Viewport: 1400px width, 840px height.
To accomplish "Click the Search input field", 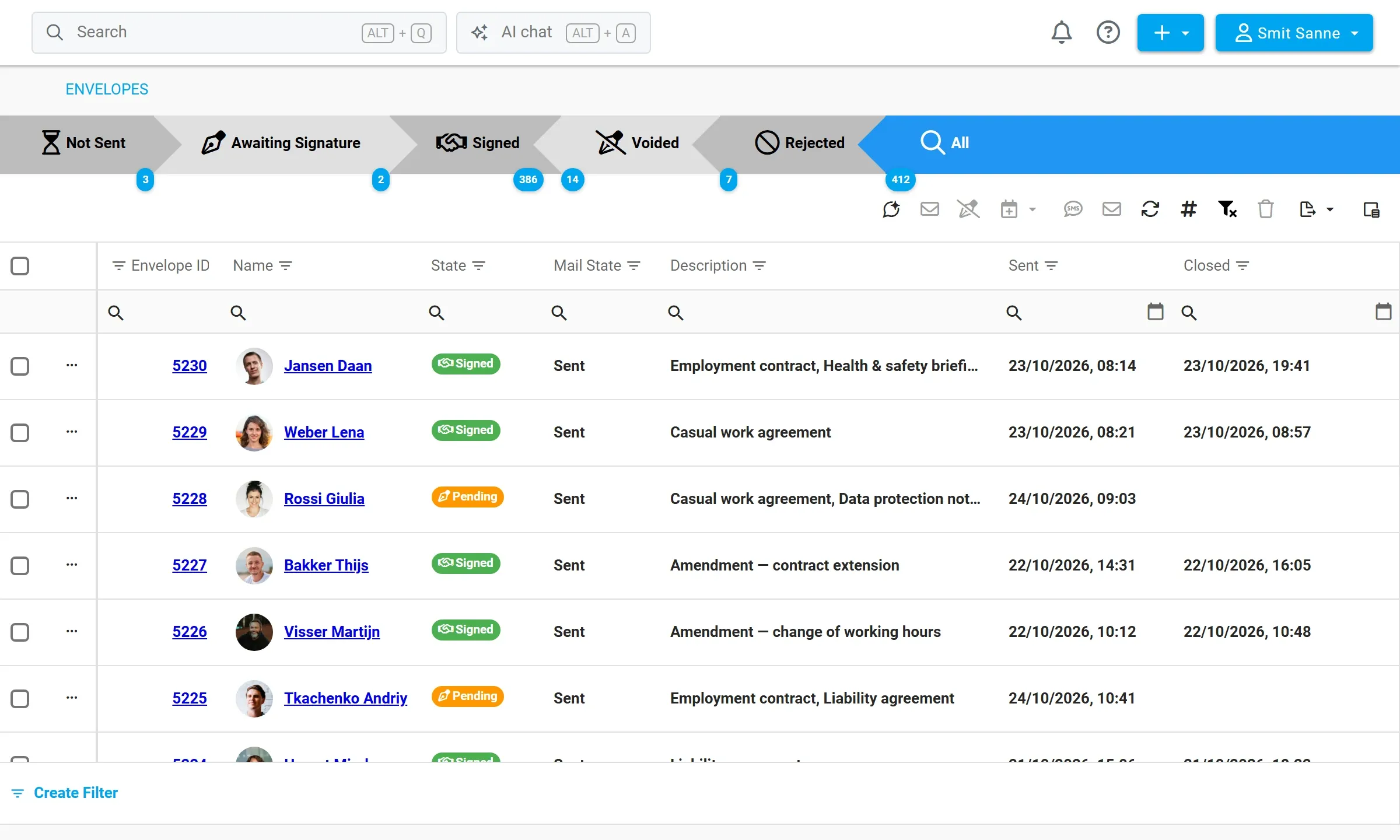I will click(239, 33).
